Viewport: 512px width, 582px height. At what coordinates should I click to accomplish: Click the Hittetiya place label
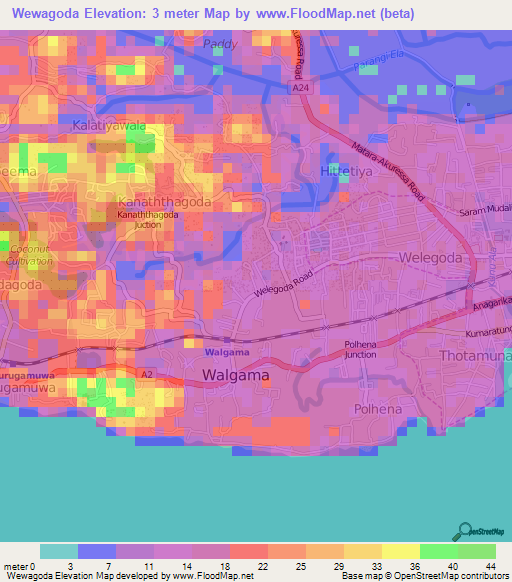click(x=346, y=171)
